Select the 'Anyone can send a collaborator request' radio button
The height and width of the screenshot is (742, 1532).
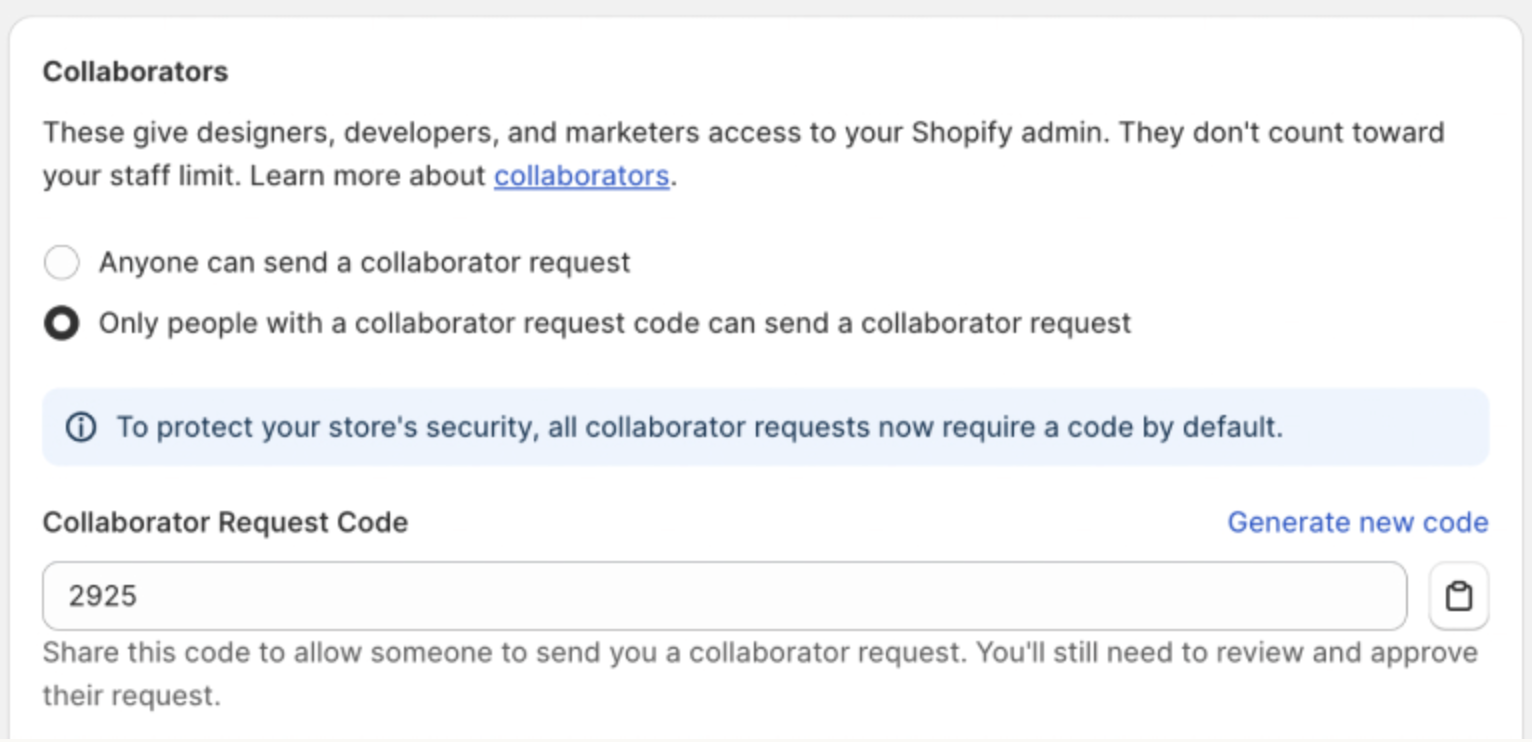[x=61, y=263]
